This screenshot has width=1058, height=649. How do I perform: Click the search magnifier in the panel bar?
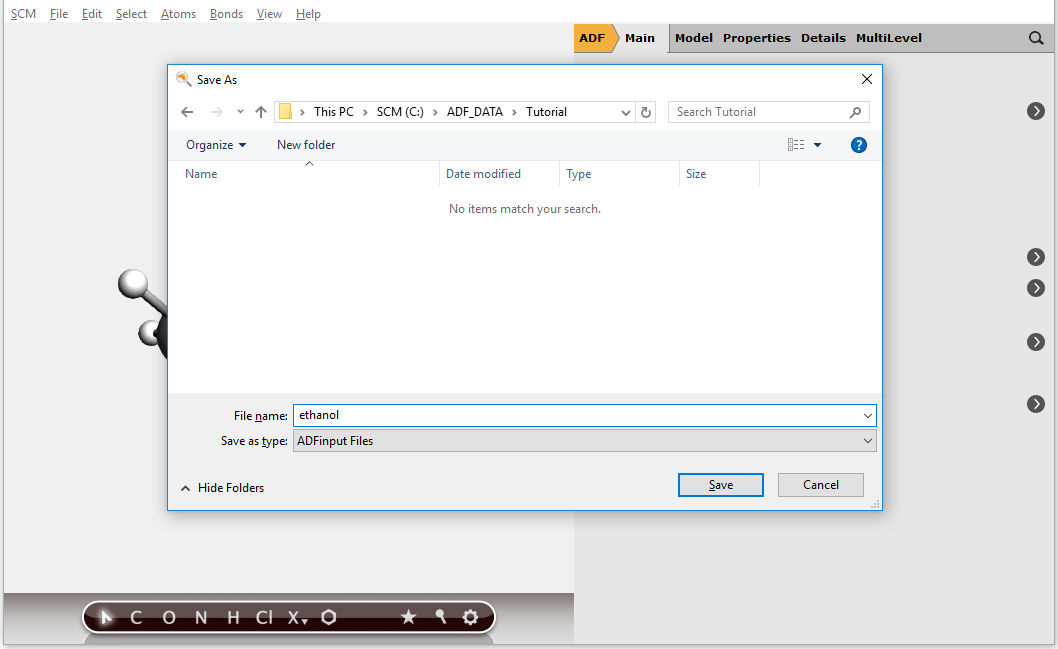1037,37
